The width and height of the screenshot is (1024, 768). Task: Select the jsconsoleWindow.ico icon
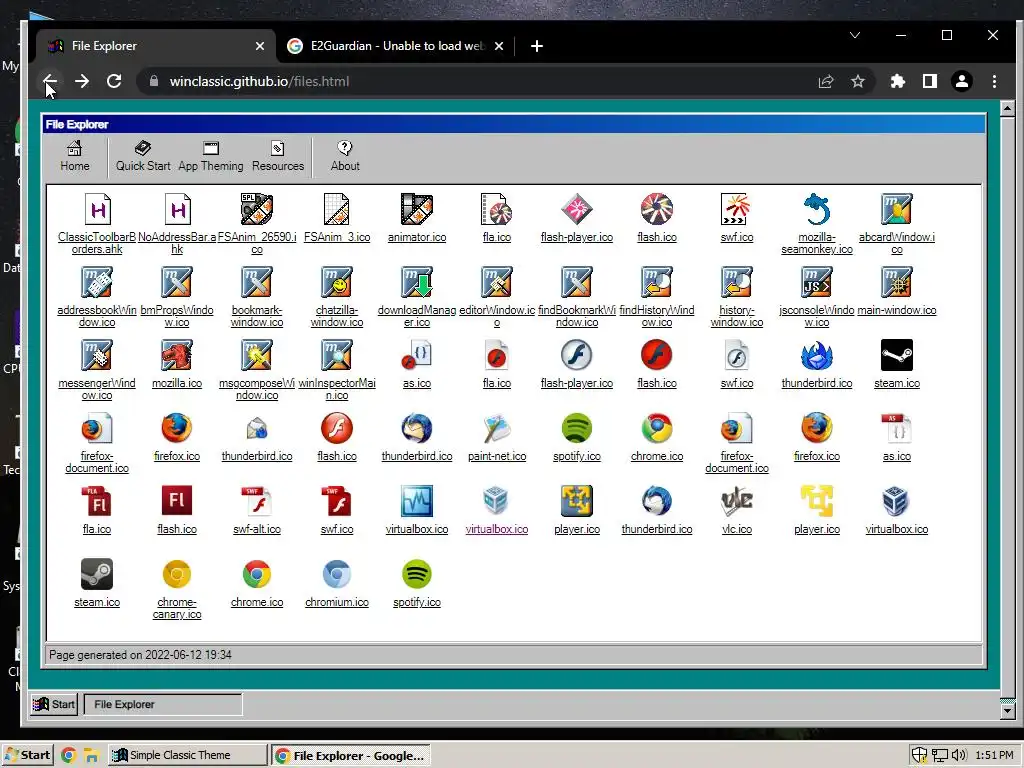pos(816,283)
